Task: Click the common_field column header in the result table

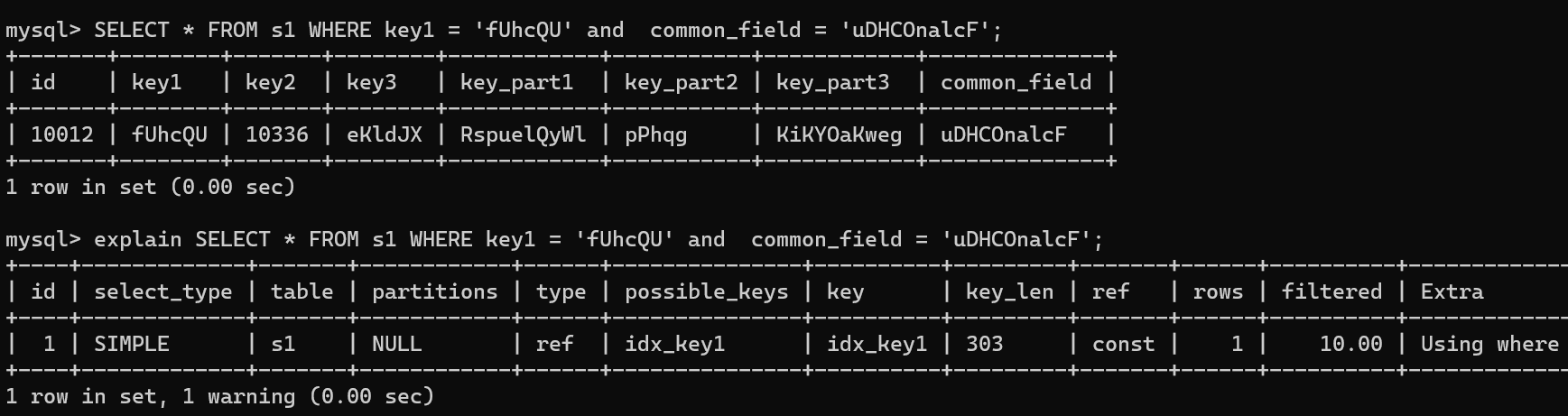Action: coord(1016,83)
